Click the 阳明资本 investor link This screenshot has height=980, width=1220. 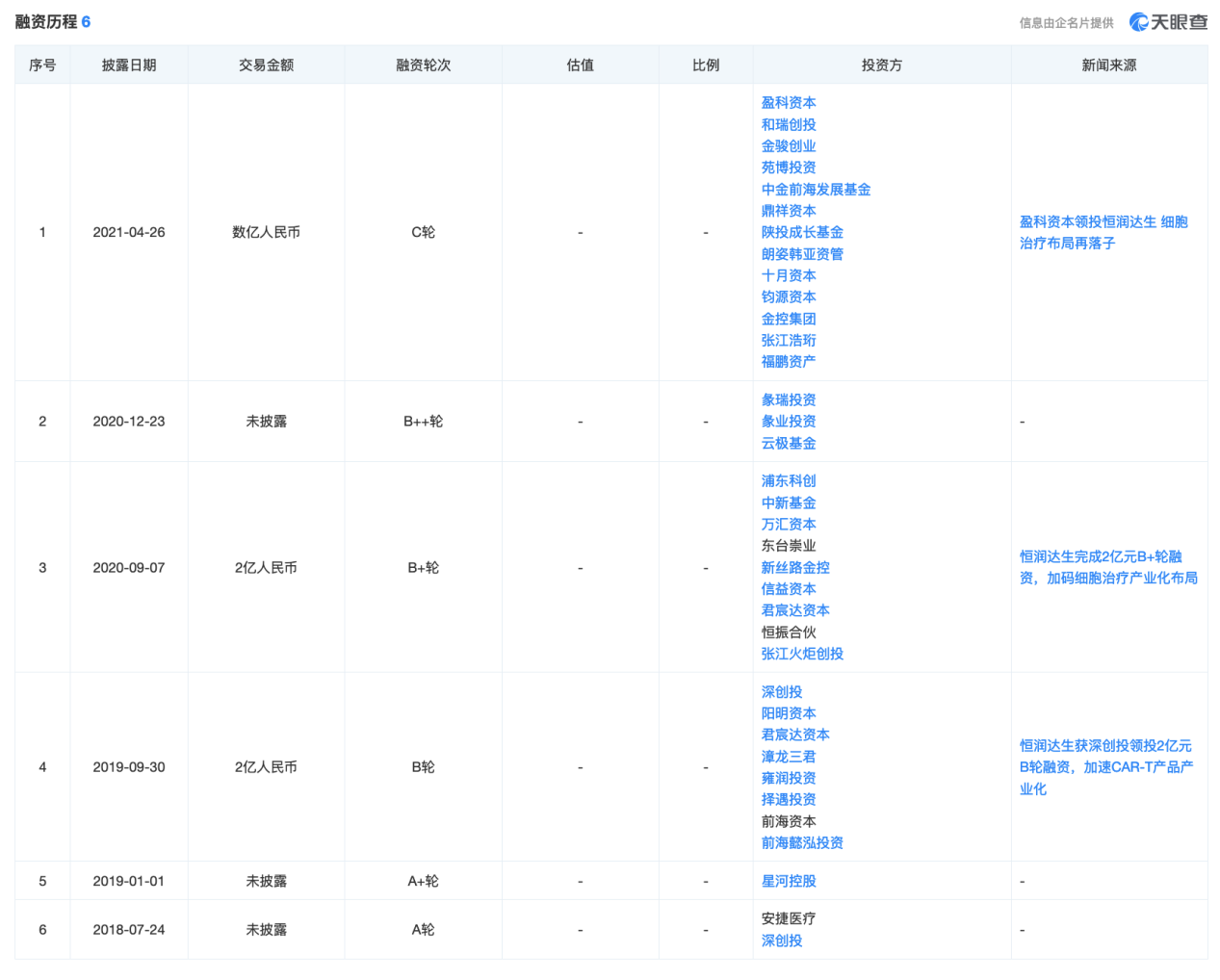point(789,713)
